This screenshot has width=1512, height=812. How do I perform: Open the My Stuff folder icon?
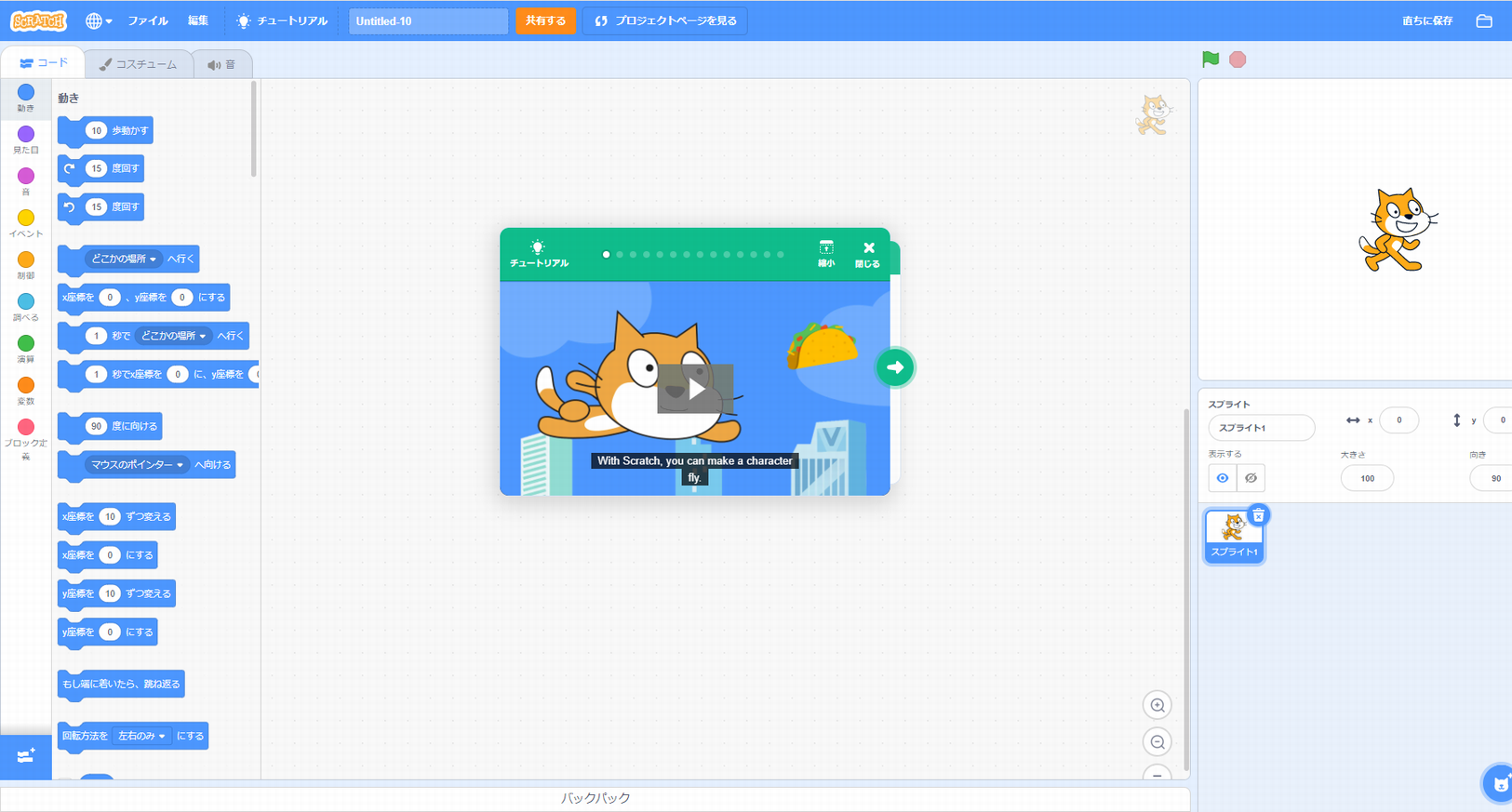click(1484, 20)
